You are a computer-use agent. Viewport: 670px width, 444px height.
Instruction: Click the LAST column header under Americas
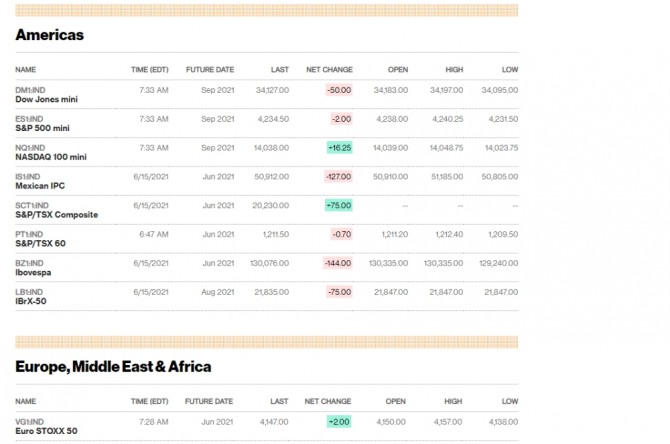pyautogui.click(x=279, y=70)
